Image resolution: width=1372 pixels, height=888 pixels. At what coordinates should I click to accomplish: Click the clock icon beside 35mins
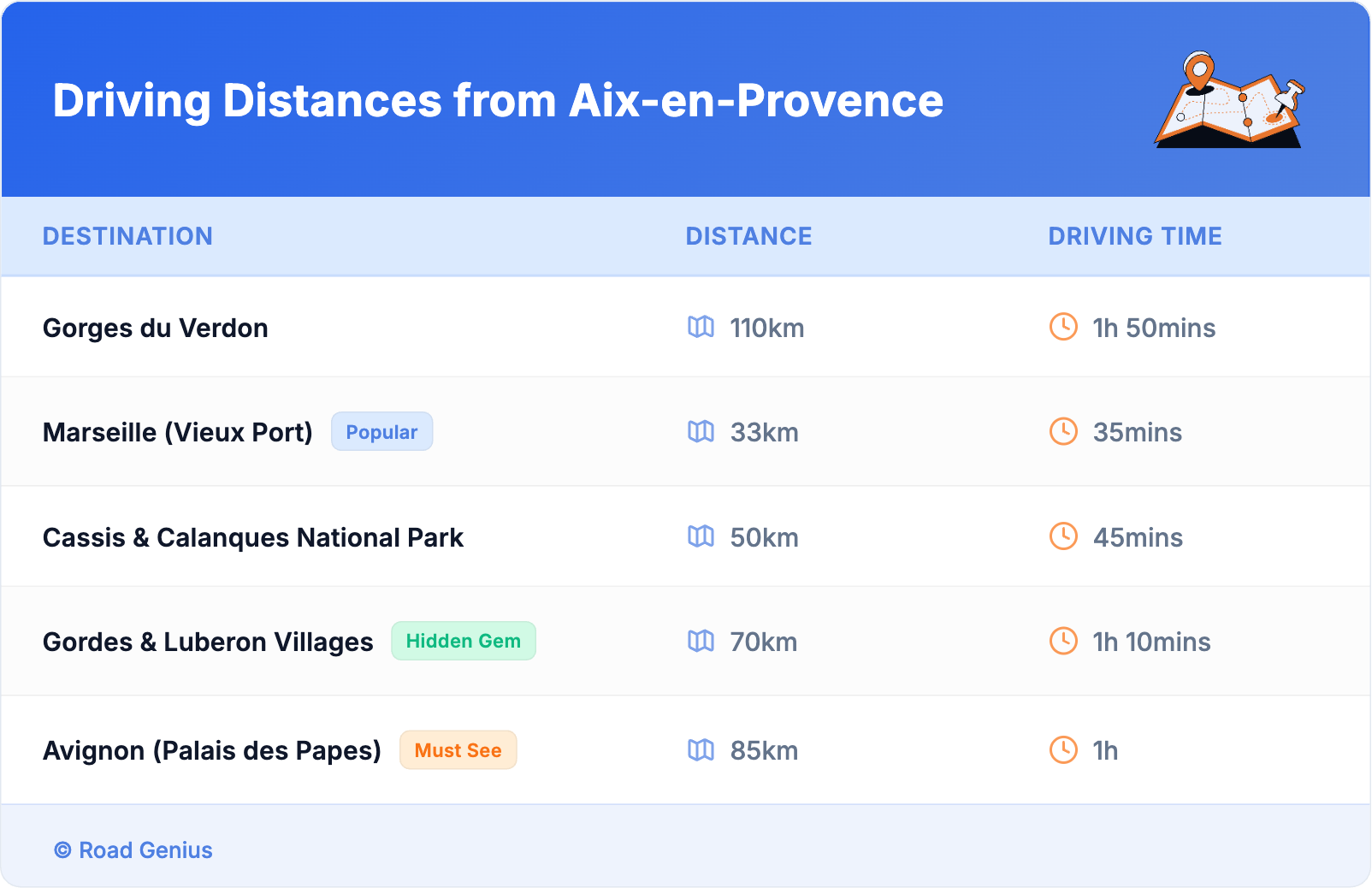pyautogui.click(x=1063, y=432)
